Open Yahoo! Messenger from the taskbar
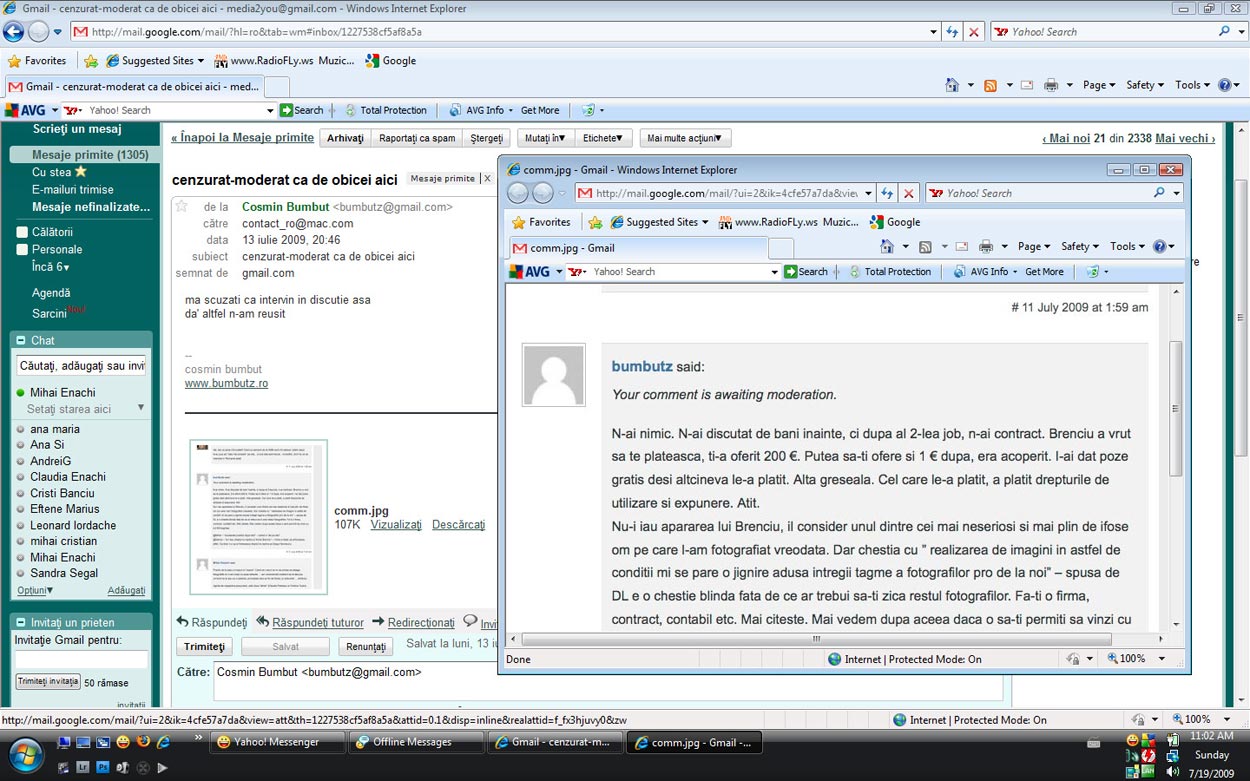The image size is (1250, 781). pos(278,742)
